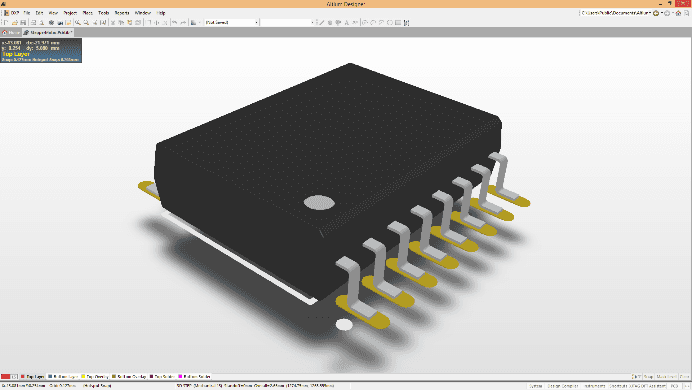The image size is (692, 390).
Task: Select the Top Layer tab
Action: 33,376
